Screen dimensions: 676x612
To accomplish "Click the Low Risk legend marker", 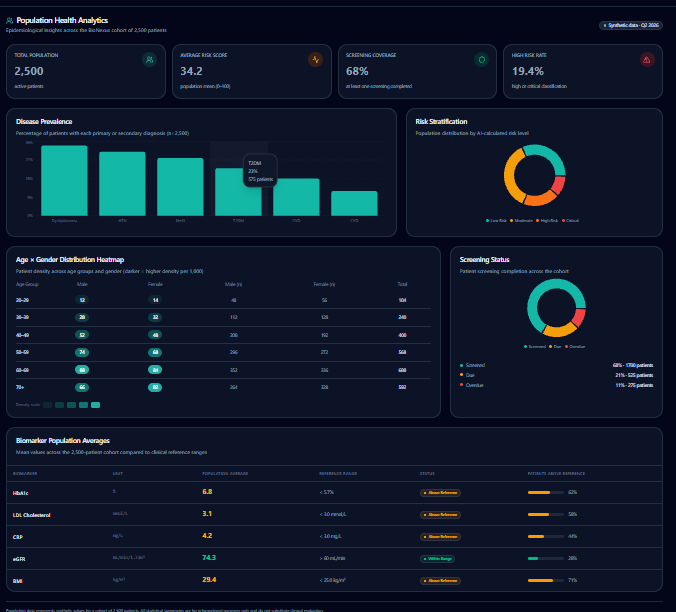I will [x=488, y=221].
